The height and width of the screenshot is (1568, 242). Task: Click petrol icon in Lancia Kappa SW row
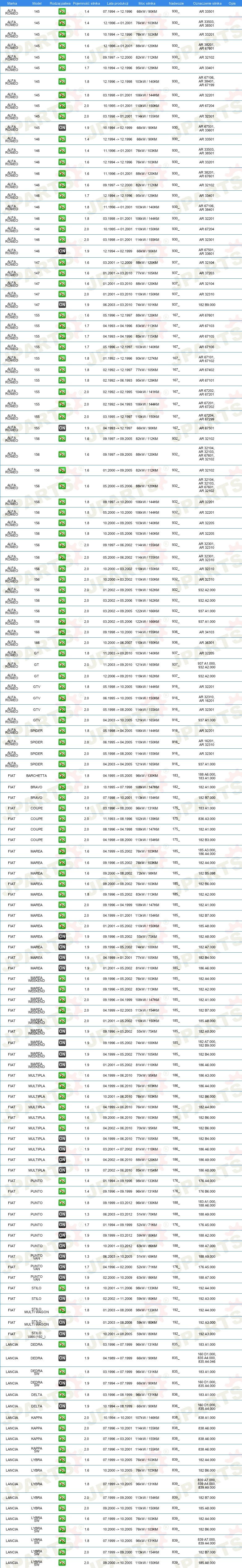tap(62, 1449)
